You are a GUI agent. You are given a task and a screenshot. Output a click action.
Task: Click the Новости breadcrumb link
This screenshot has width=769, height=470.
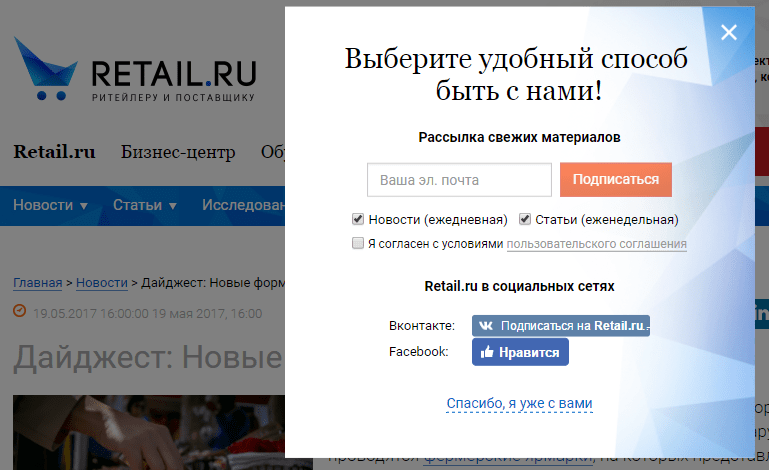click(102, 283)
